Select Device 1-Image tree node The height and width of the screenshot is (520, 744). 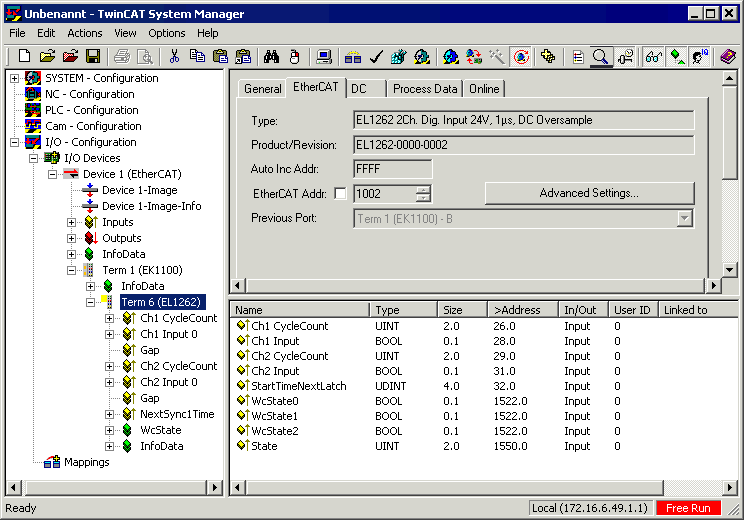click(x=140, y=190)
